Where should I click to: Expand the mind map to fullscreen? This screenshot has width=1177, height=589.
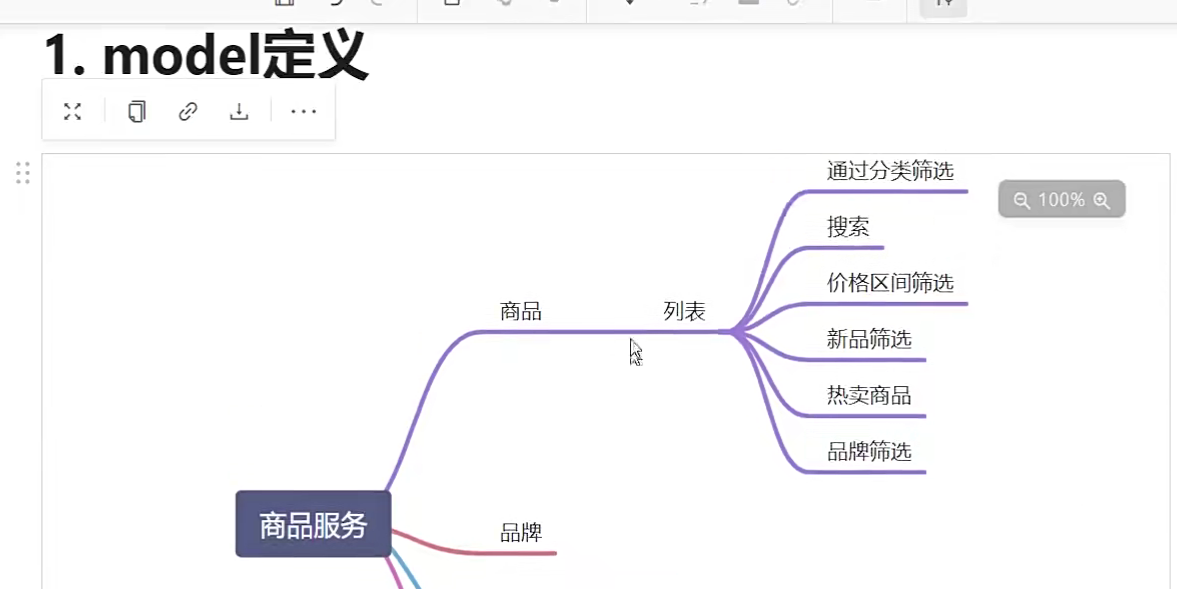coord(72,112)
